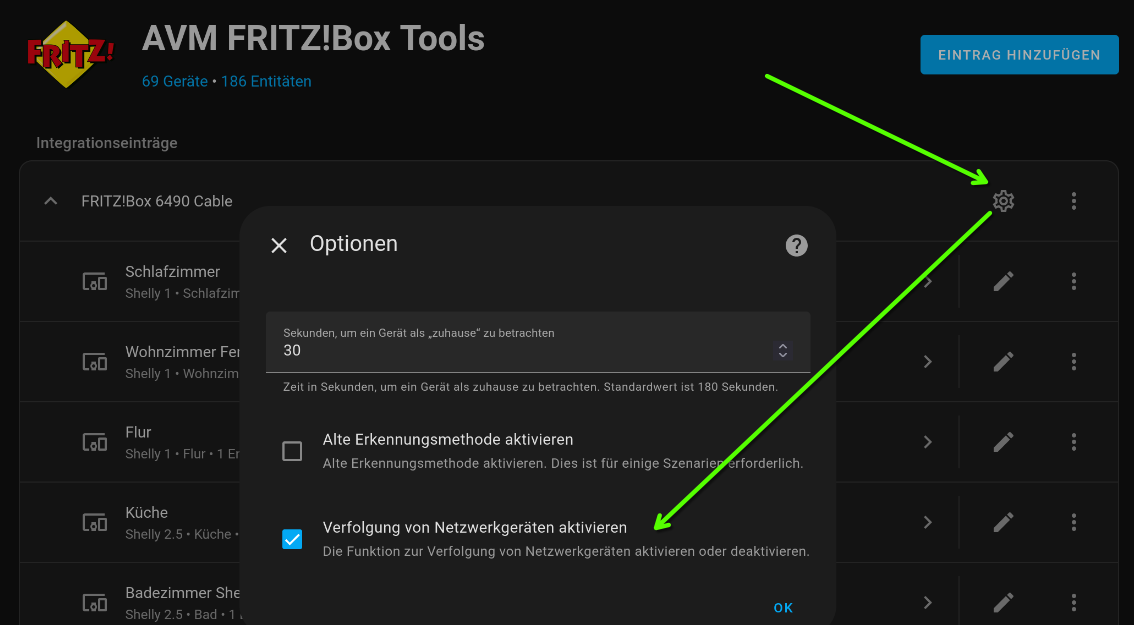The image size is (1134, 625).
Task: Close the Optionen dialog
Action: pos(279,245)
